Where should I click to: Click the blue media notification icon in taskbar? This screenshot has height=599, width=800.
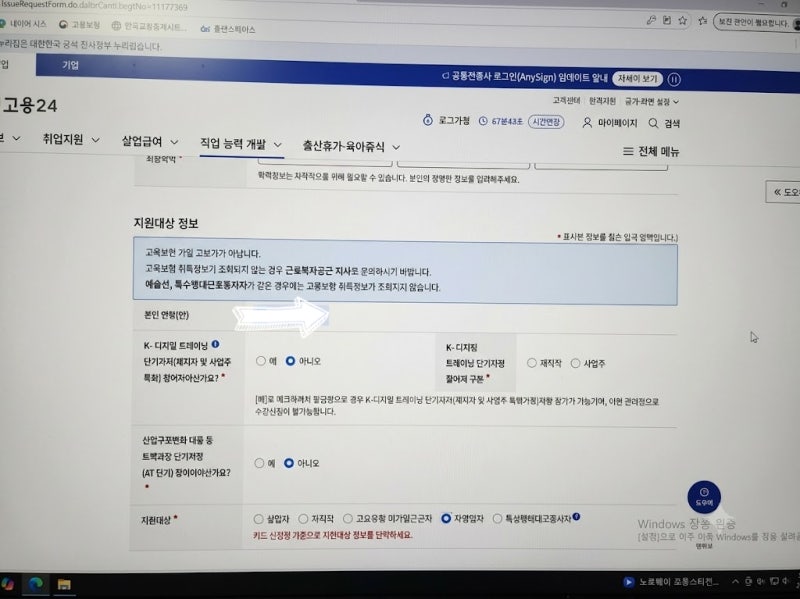point(629,582)
